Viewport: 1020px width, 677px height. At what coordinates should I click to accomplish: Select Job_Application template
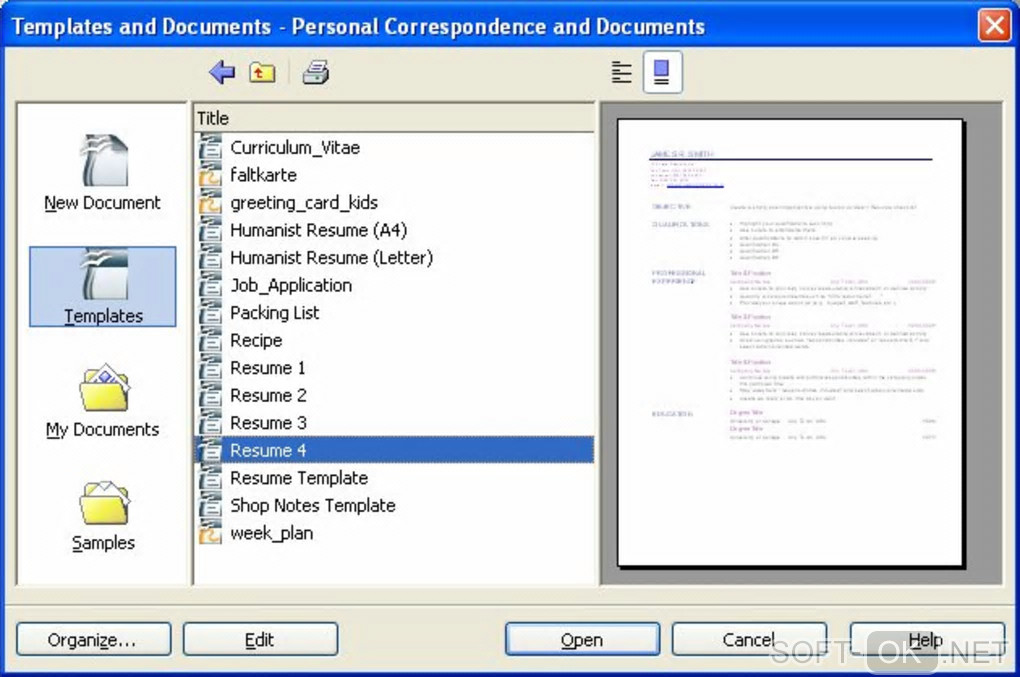pyautogui.click(x=394, y=285)
